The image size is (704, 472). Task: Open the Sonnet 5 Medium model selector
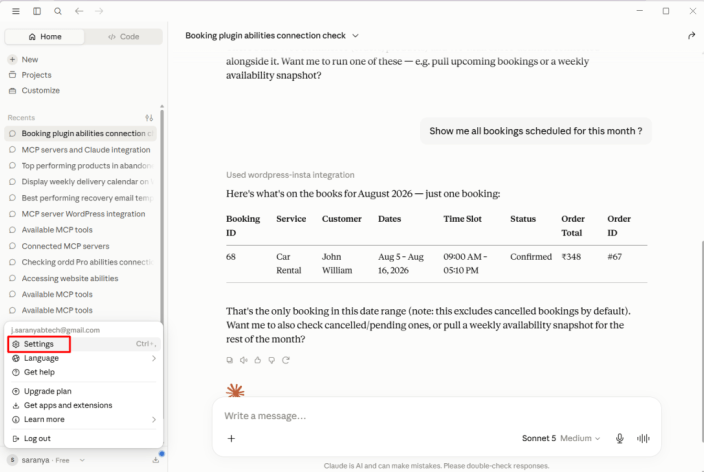tap(561, 438)
